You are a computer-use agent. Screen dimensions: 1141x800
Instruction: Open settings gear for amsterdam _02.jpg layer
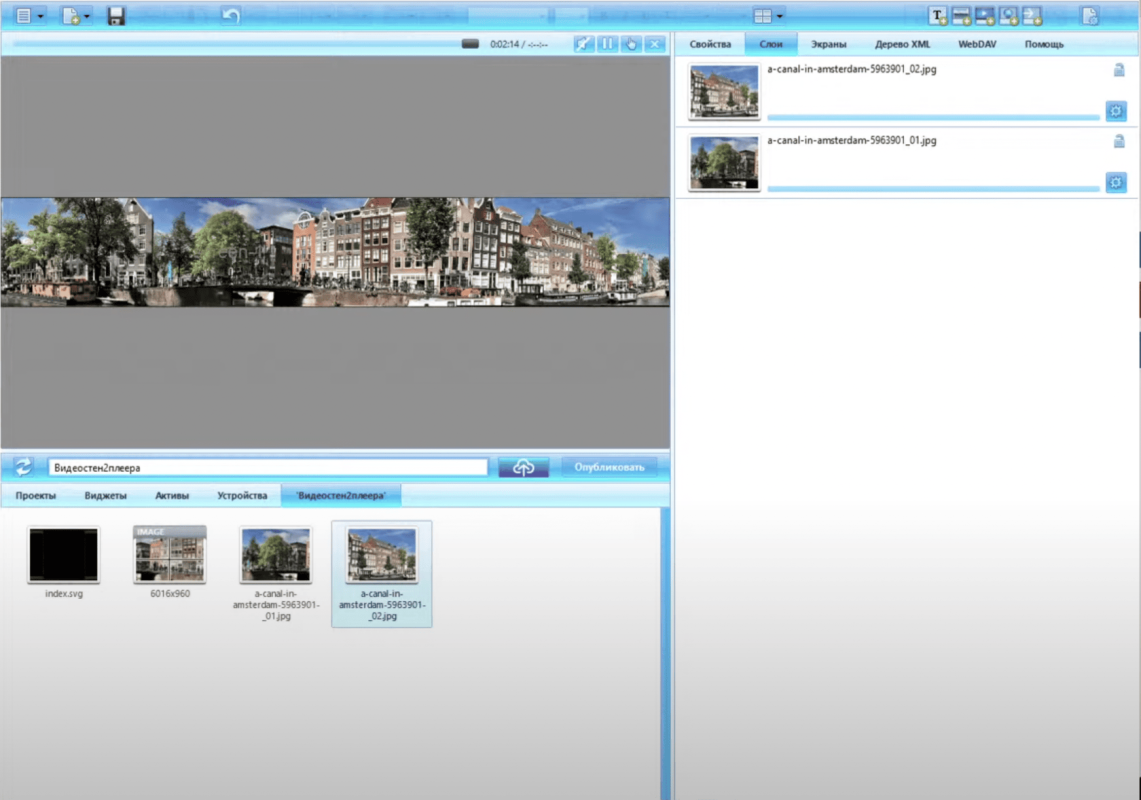coord(1116,110)
